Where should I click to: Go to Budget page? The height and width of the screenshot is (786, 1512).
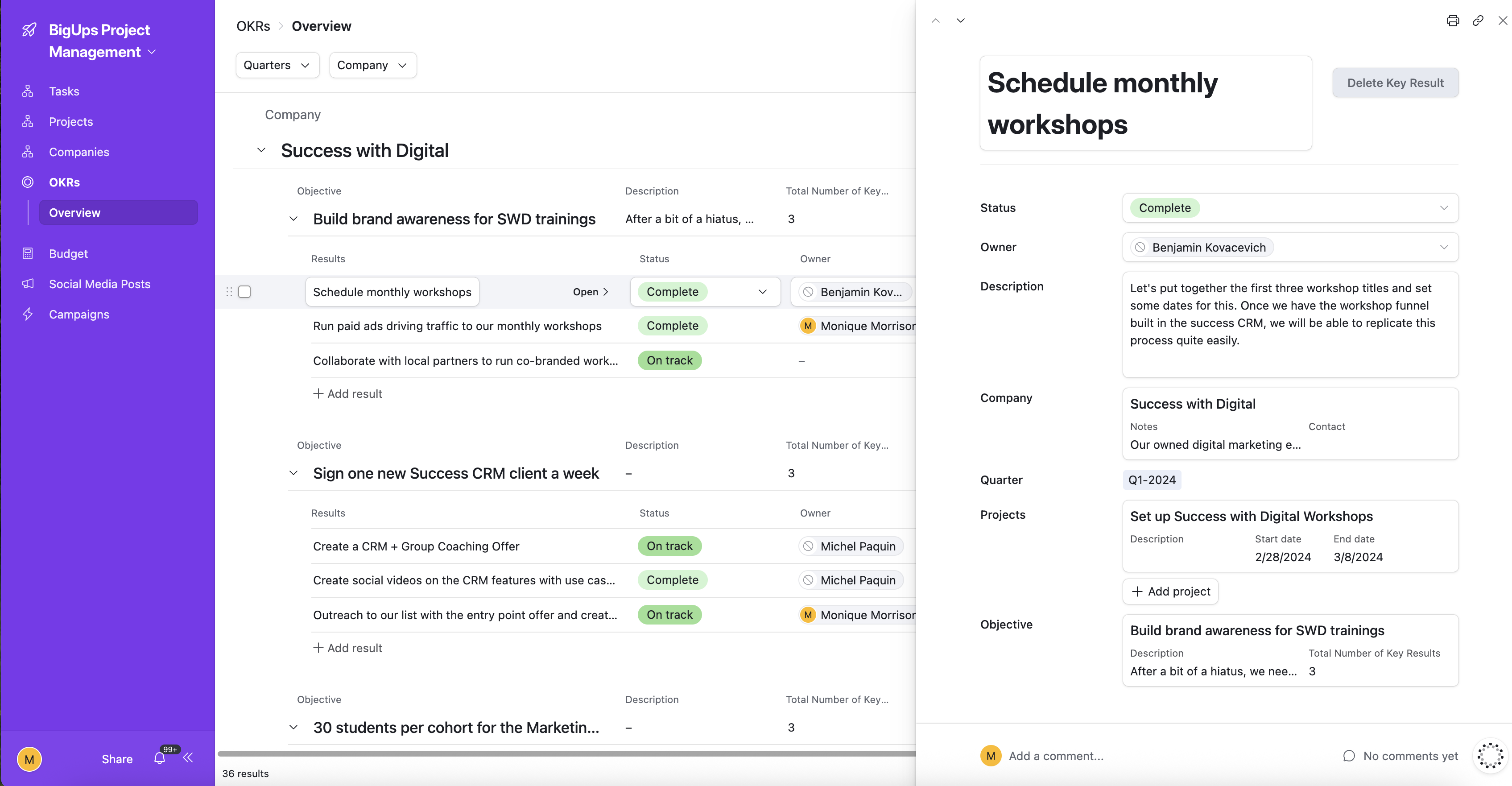click(68, 253)
